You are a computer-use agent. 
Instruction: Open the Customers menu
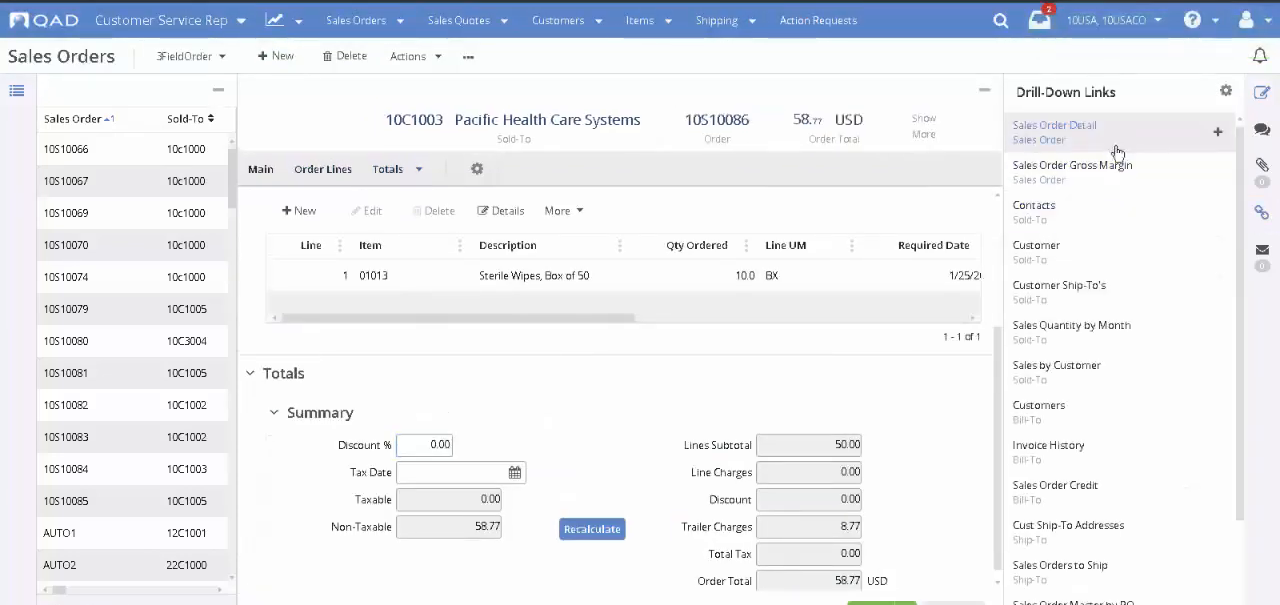(x=567, y=20)
